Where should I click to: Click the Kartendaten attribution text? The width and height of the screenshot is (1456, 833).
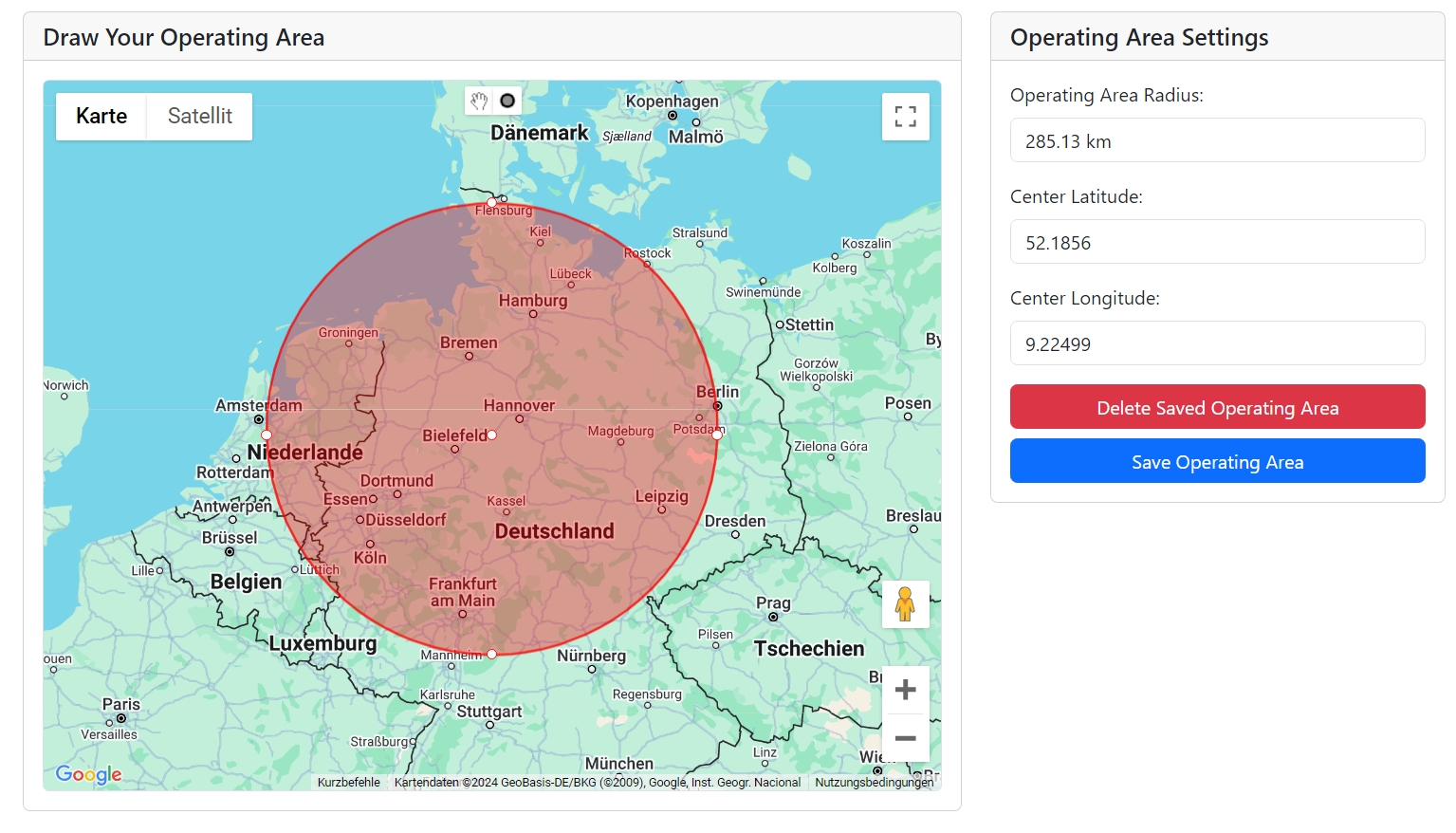click(x=598, y=783)
